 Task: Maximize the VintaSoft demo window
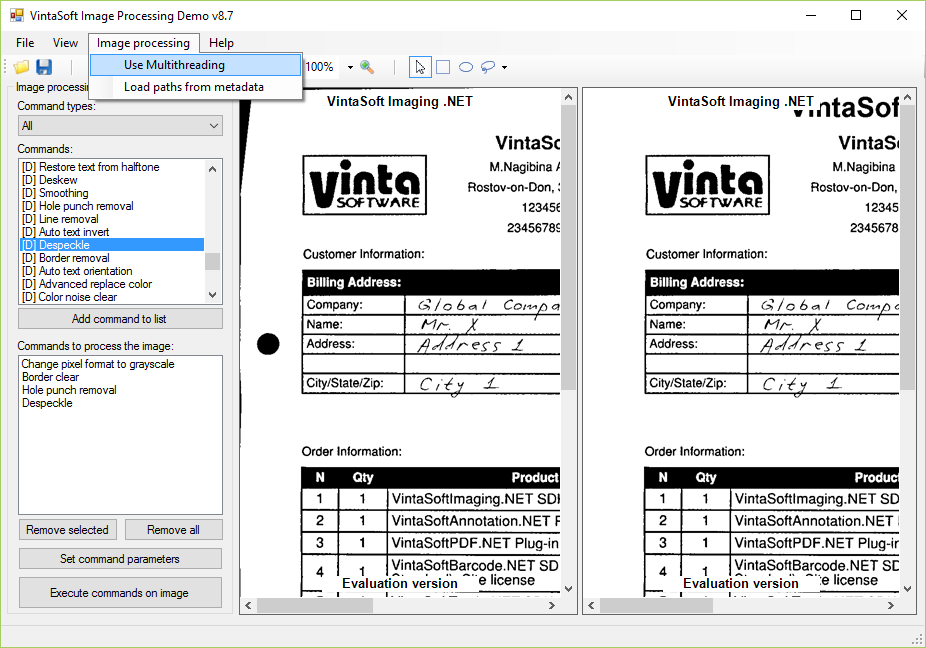click(x=856, y=15)
